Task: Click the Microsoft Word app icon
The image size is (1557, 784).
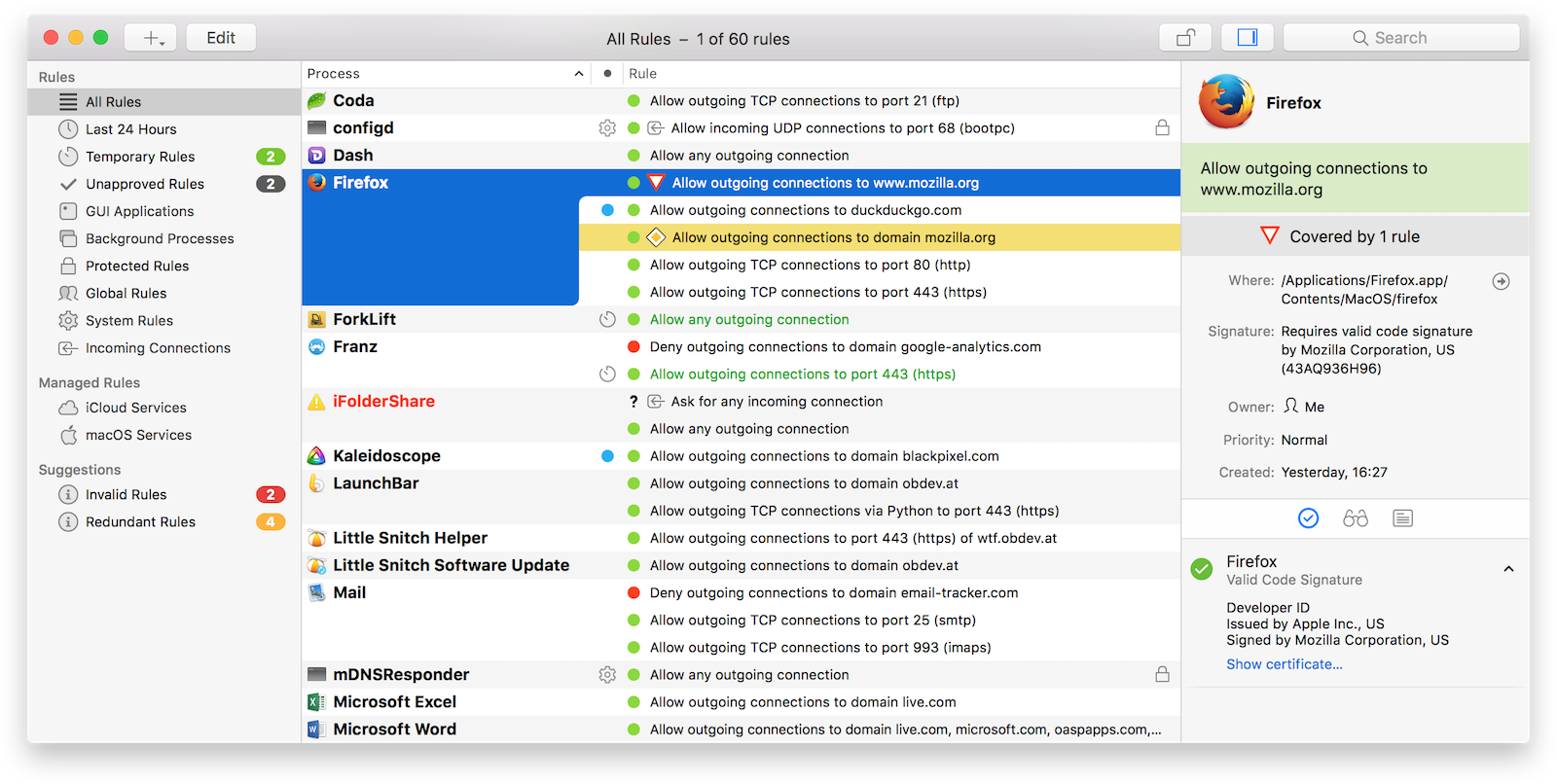Action: pyautogui.click(x=316, y=730)
